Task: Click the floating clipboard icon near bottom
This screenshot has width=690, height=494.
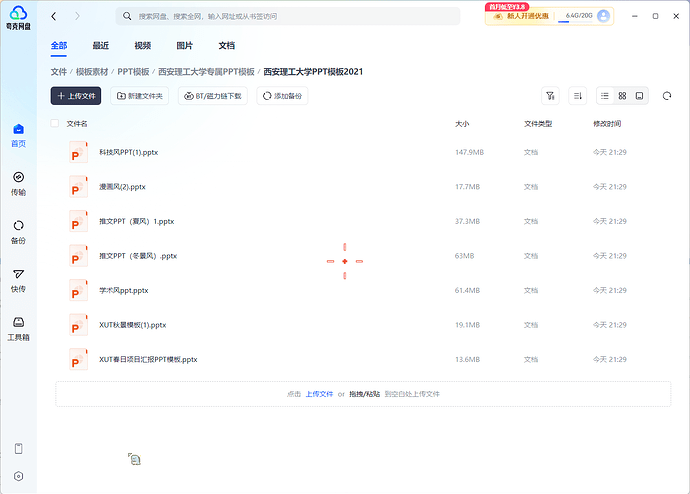Action: point(134,459)
